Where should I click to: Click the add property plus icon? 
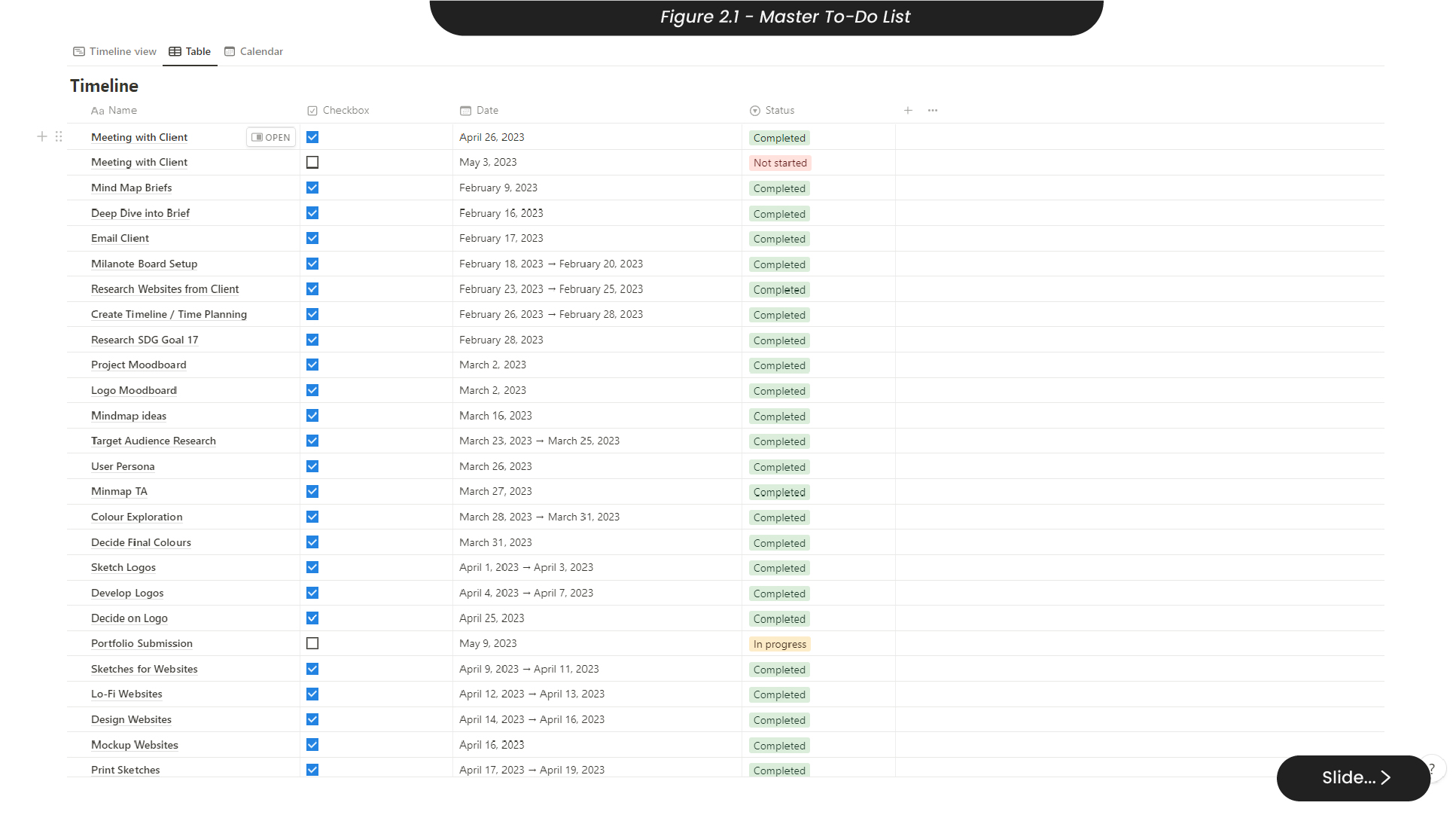(x=908, y=110)
